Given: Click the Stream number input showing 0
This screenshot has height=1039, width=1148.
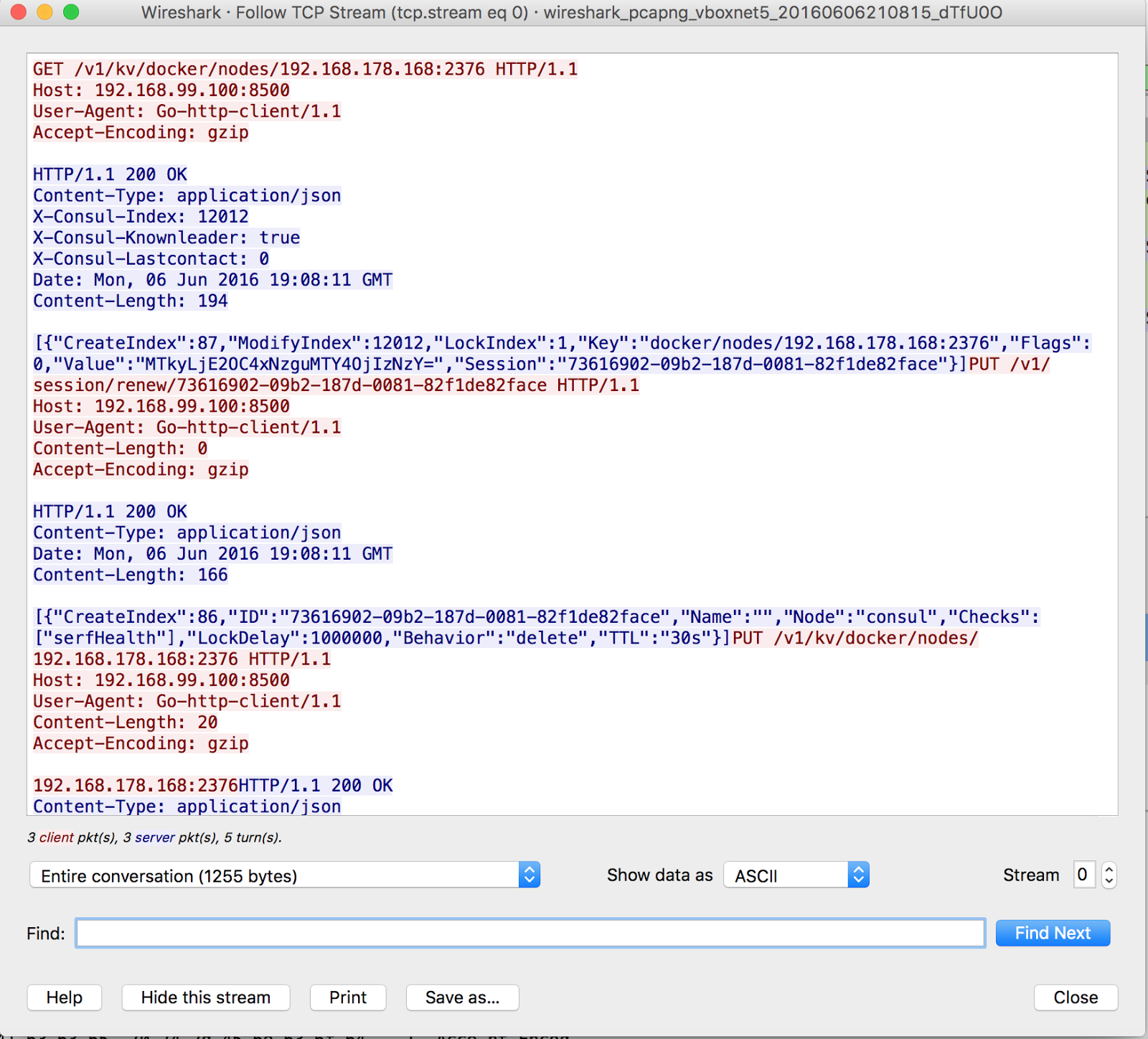Looking at the screenshot, I should [1083, 875].
